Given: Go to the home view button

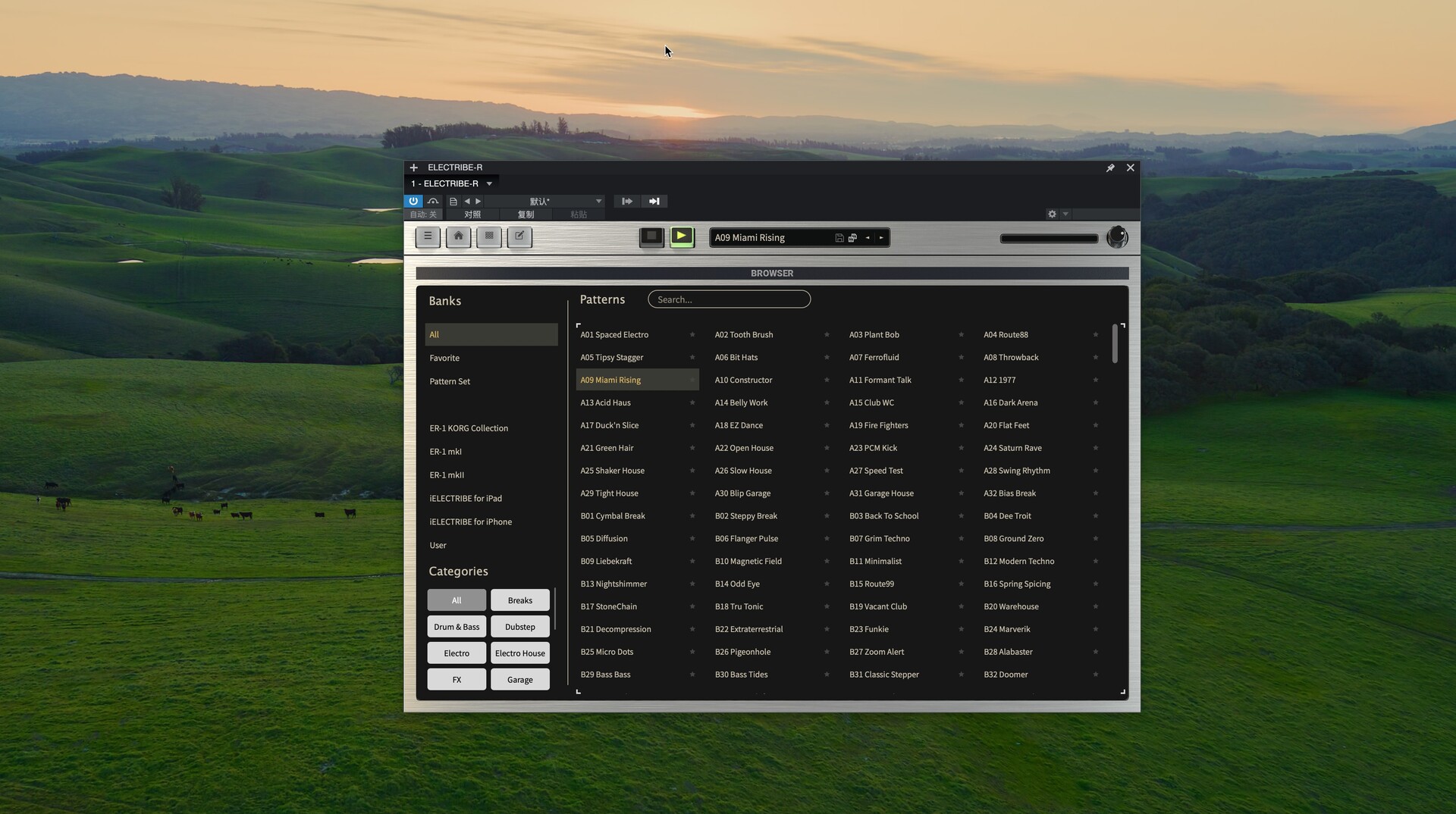Looking at the screenshot, I should point(458,236).
